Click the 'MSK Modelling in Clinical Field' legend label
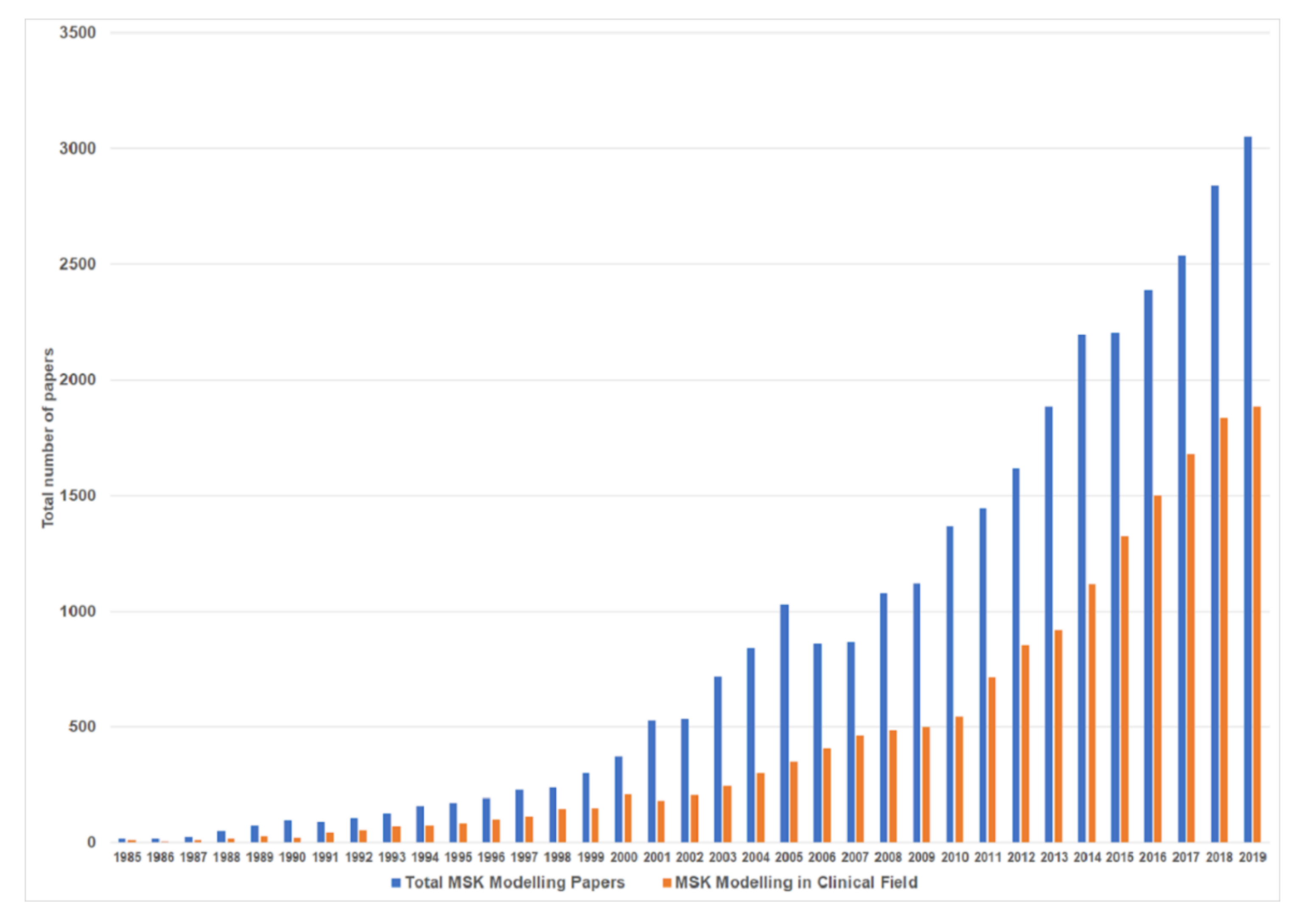 coord(796,882)
